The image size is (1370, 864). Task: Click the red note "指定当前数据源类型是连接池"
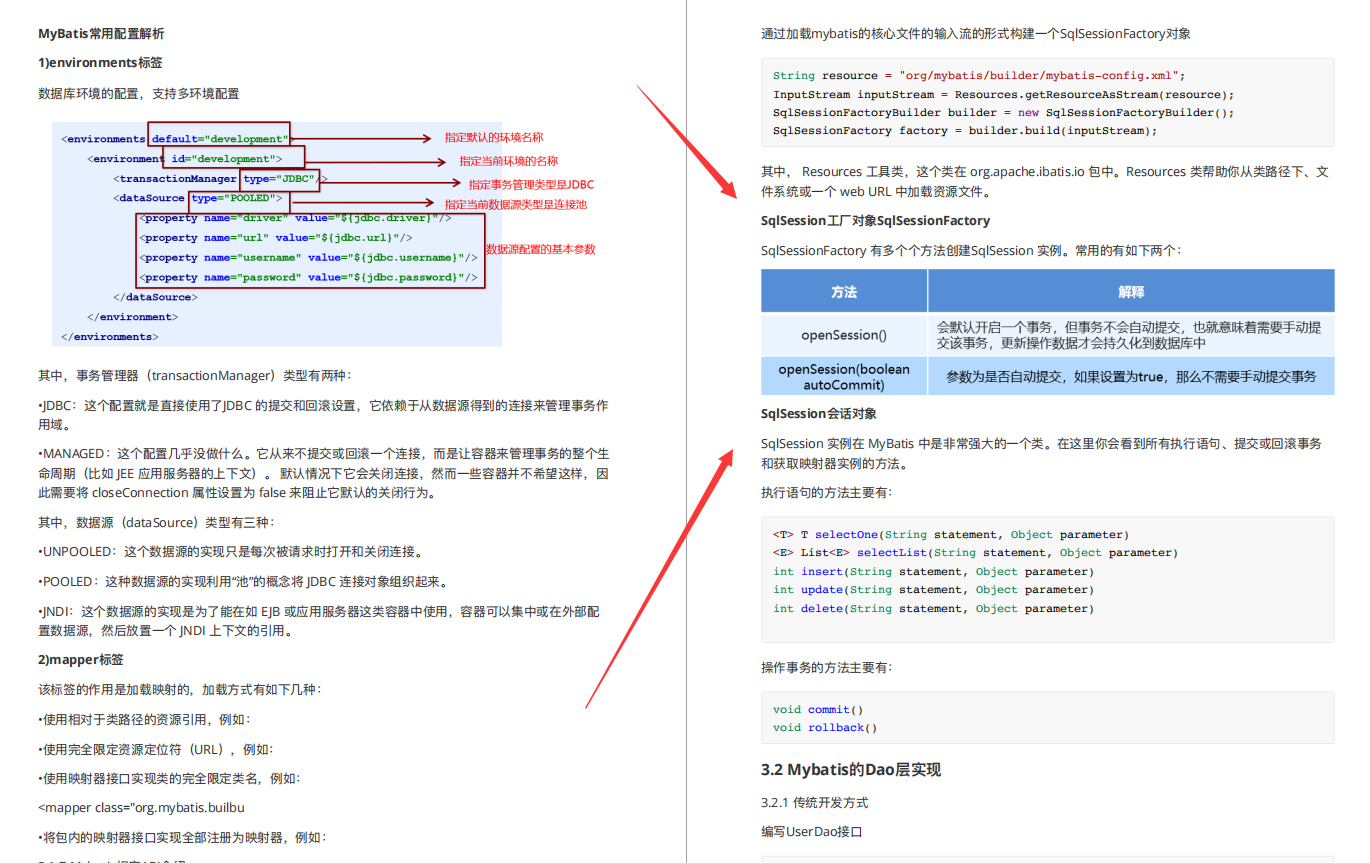[x=516, y=204]
